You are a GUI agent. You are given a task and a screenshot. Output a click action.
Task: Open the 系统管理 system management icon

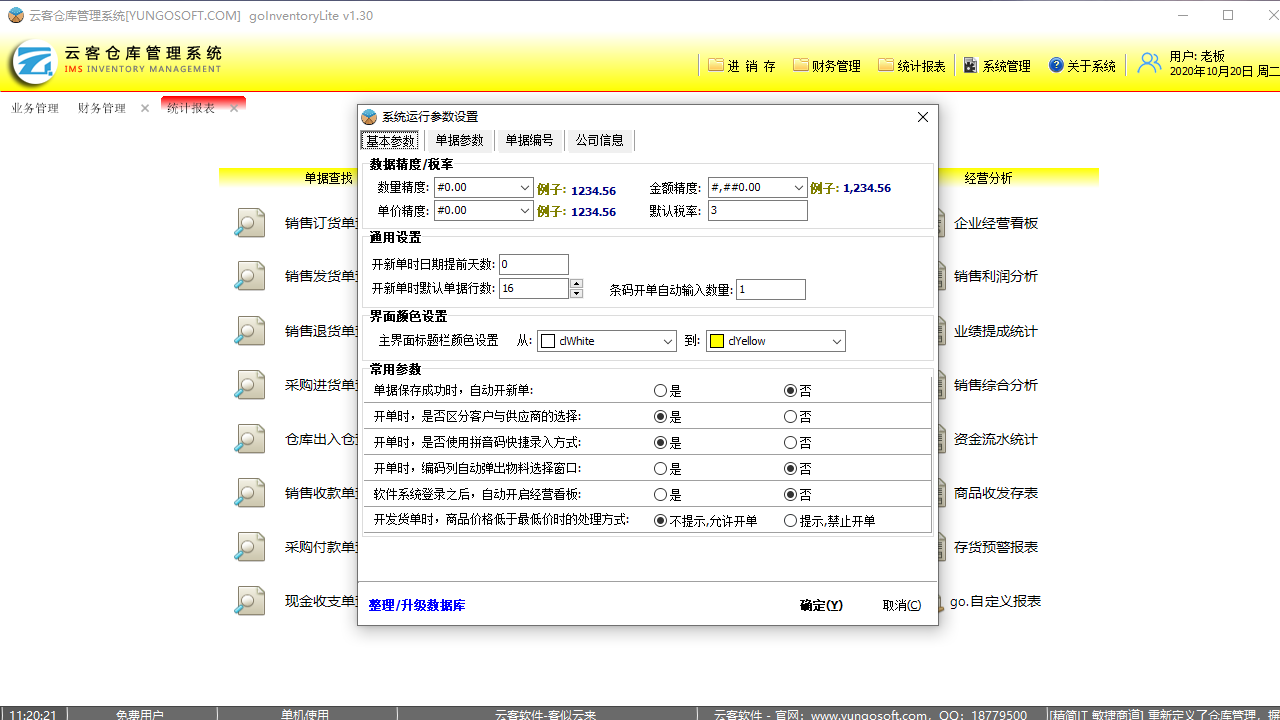(969, 64)
